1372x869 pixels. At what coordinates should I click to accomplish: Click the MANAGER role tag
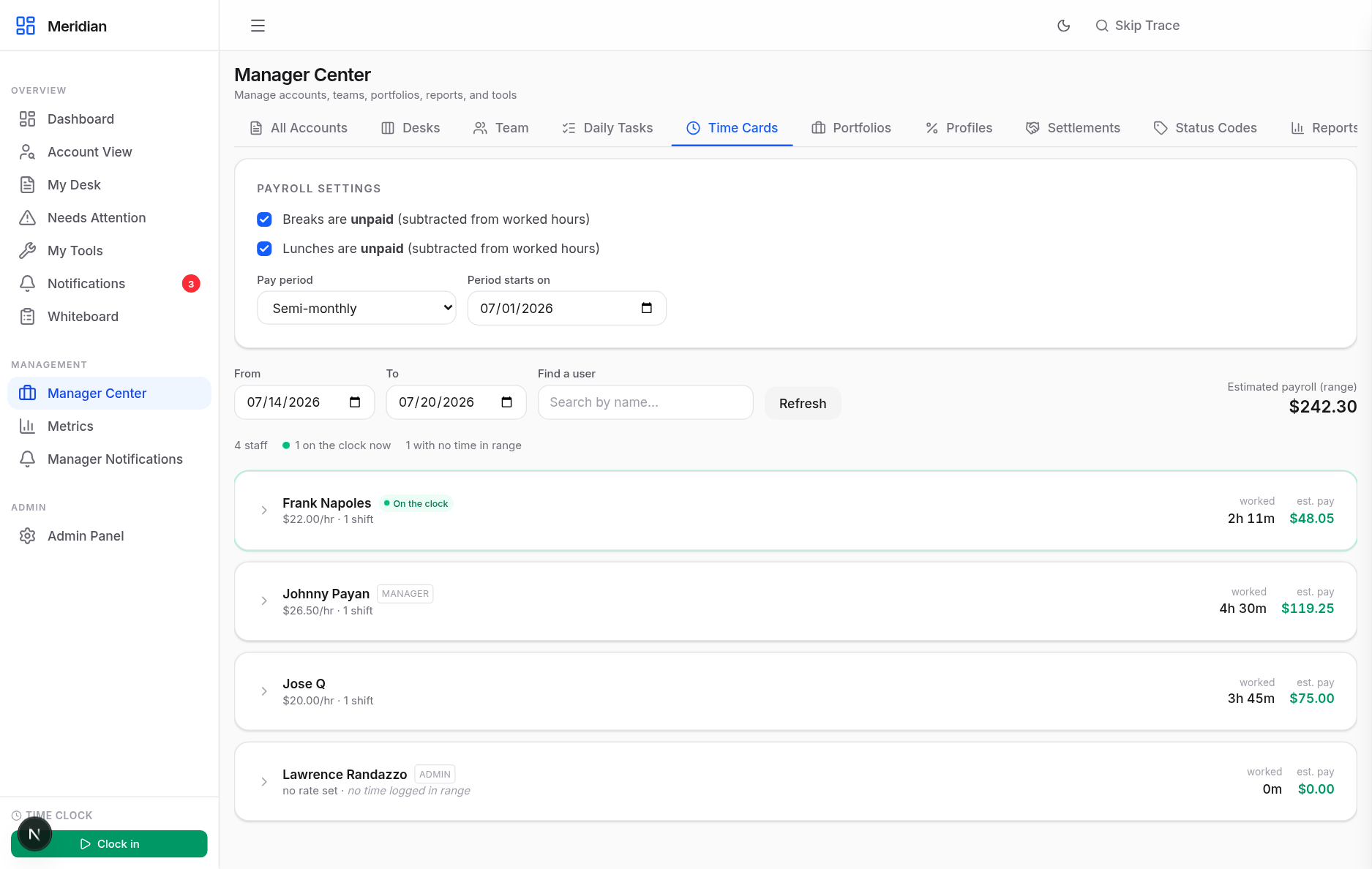405,594
